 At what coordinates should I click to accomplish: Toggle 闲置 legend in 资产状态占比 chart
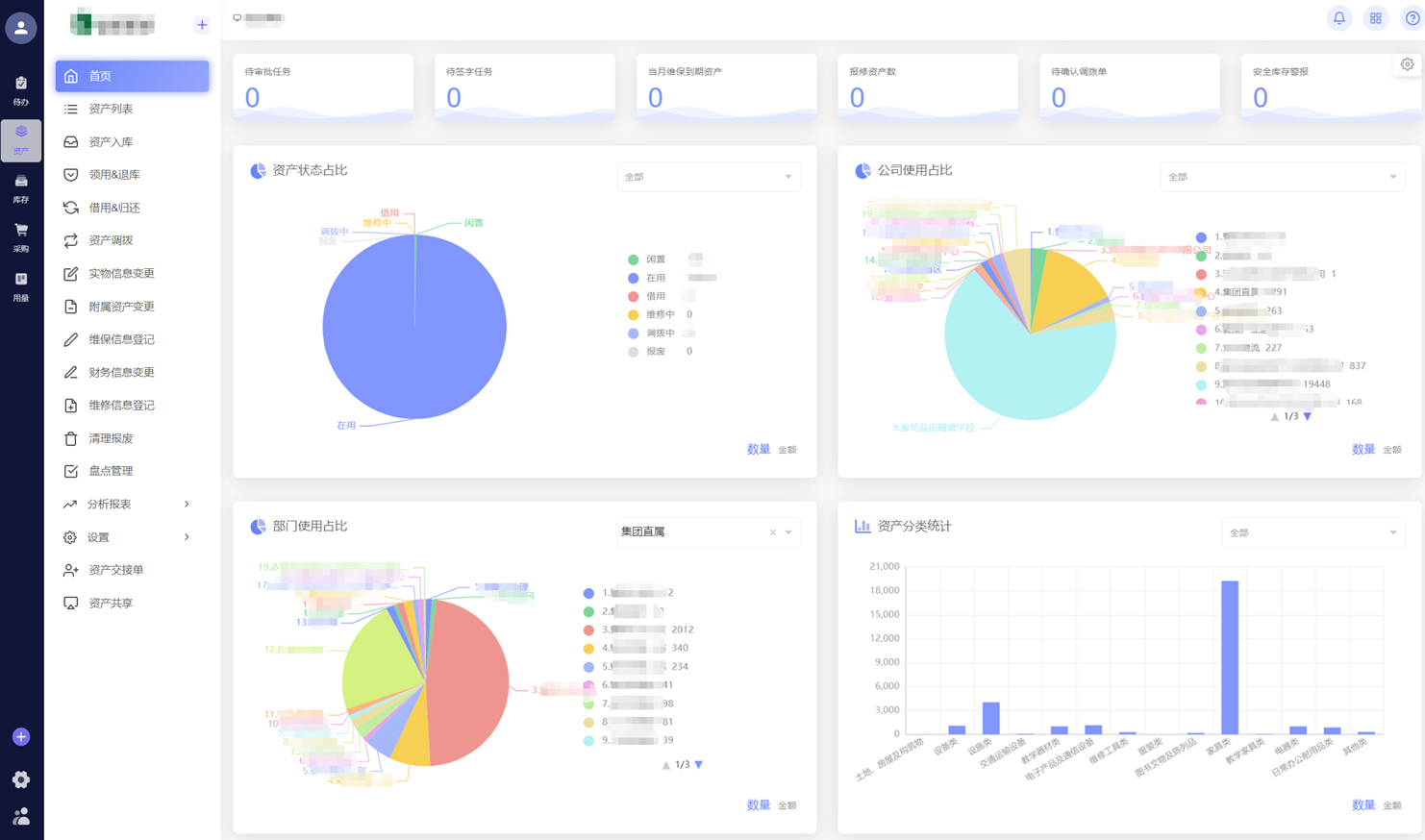click(655, 259)
